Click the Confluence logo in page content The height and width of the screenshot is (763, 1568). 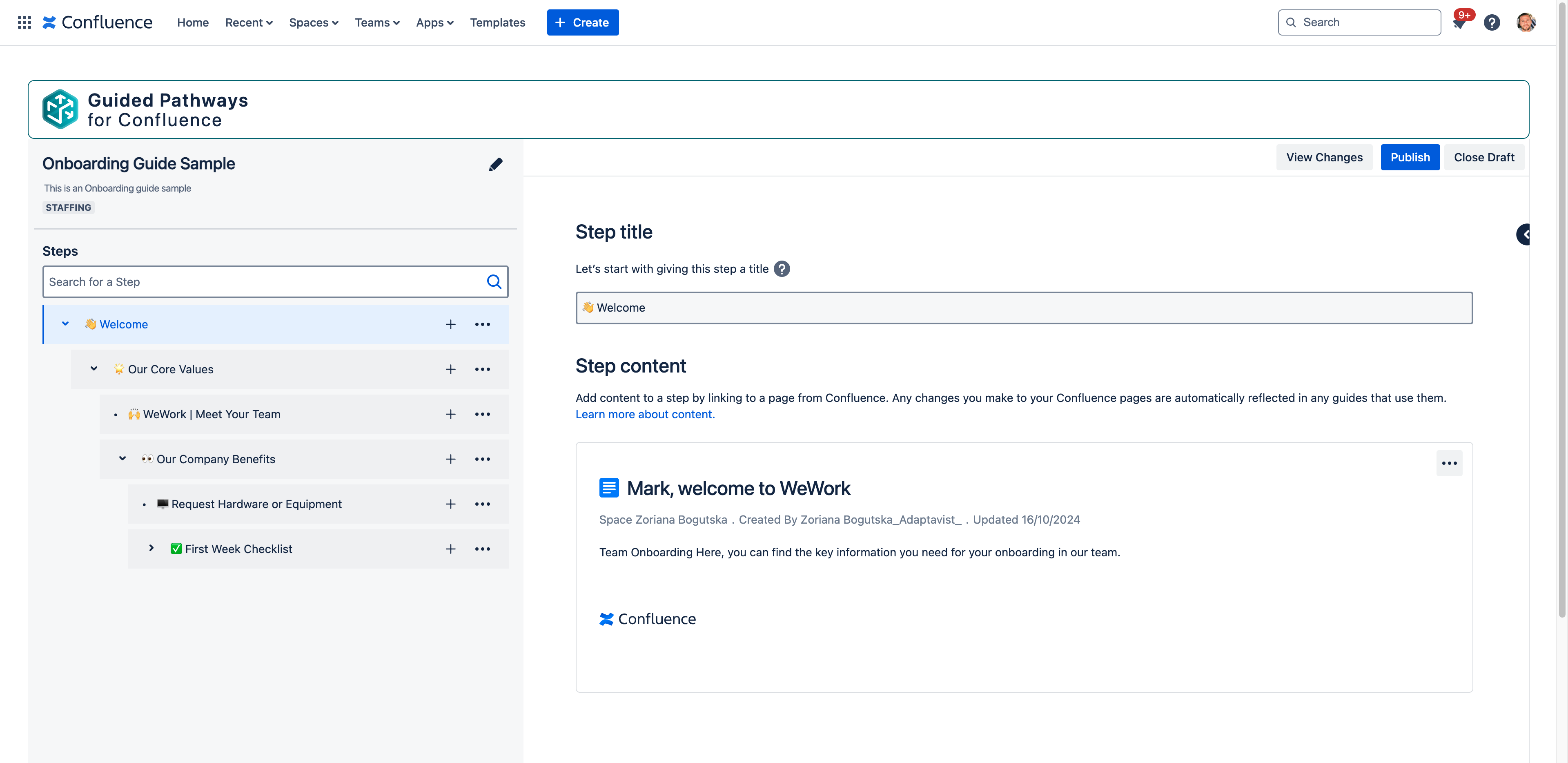pos(648,619)
